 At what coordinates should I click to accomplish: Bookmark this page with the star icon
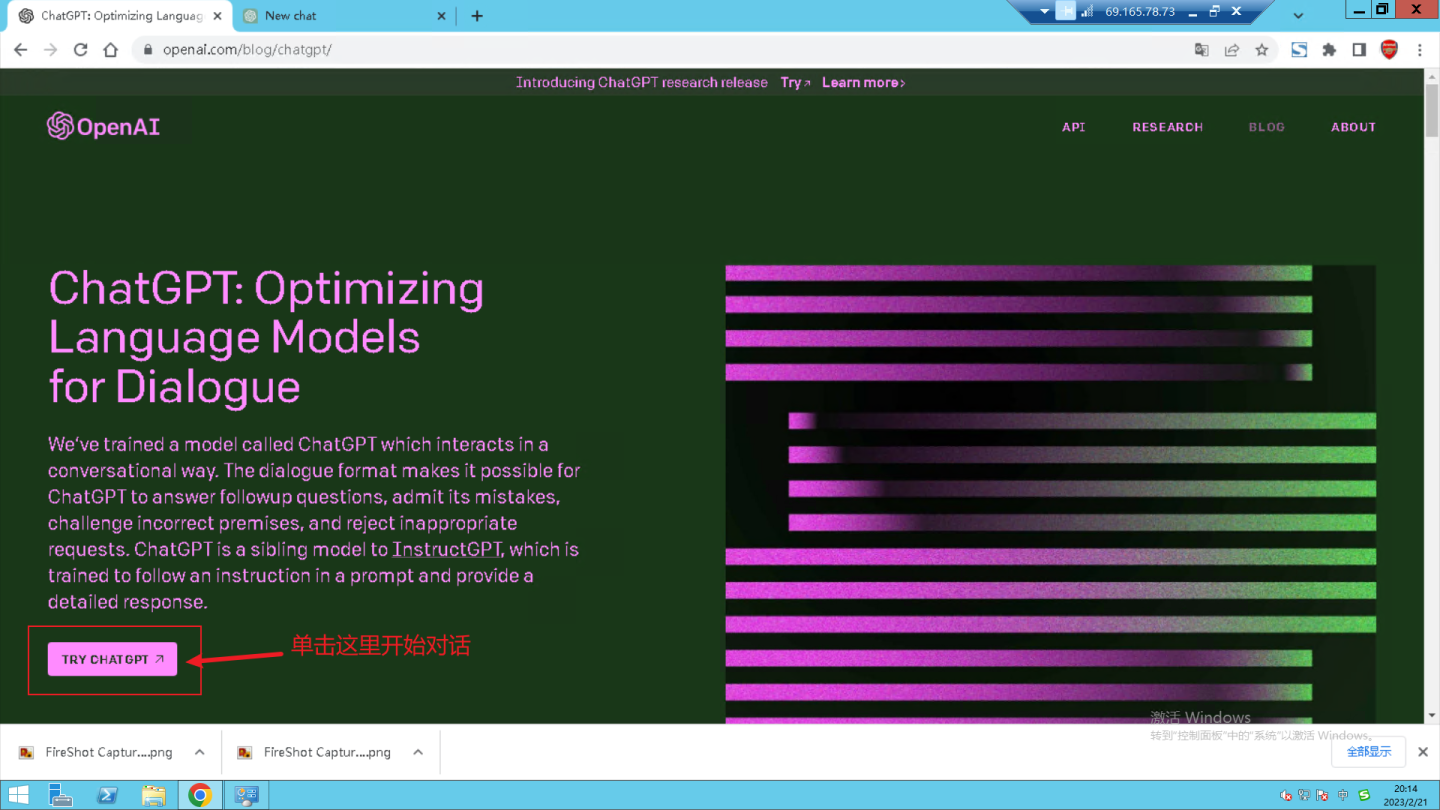[1262, 50]
